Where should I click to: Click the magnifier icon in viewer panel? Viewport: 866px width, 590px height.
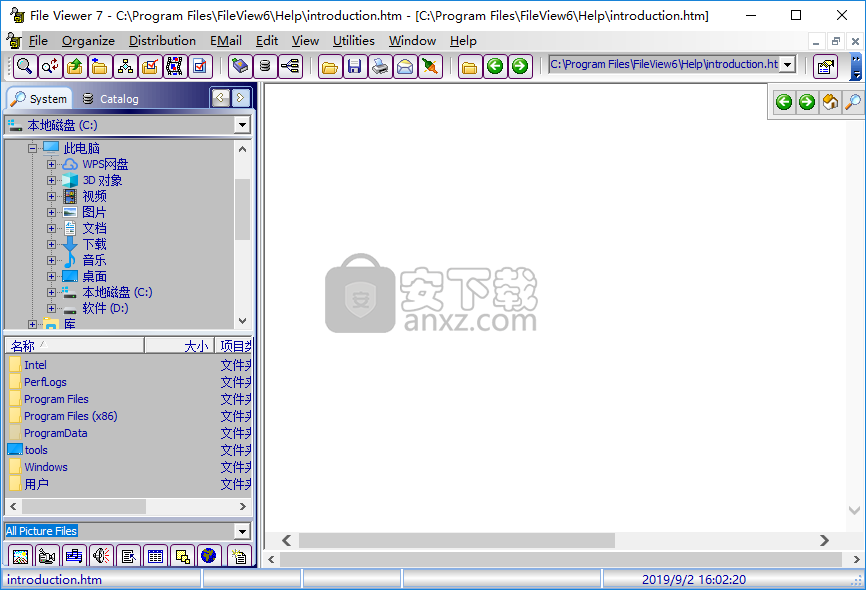853,102
